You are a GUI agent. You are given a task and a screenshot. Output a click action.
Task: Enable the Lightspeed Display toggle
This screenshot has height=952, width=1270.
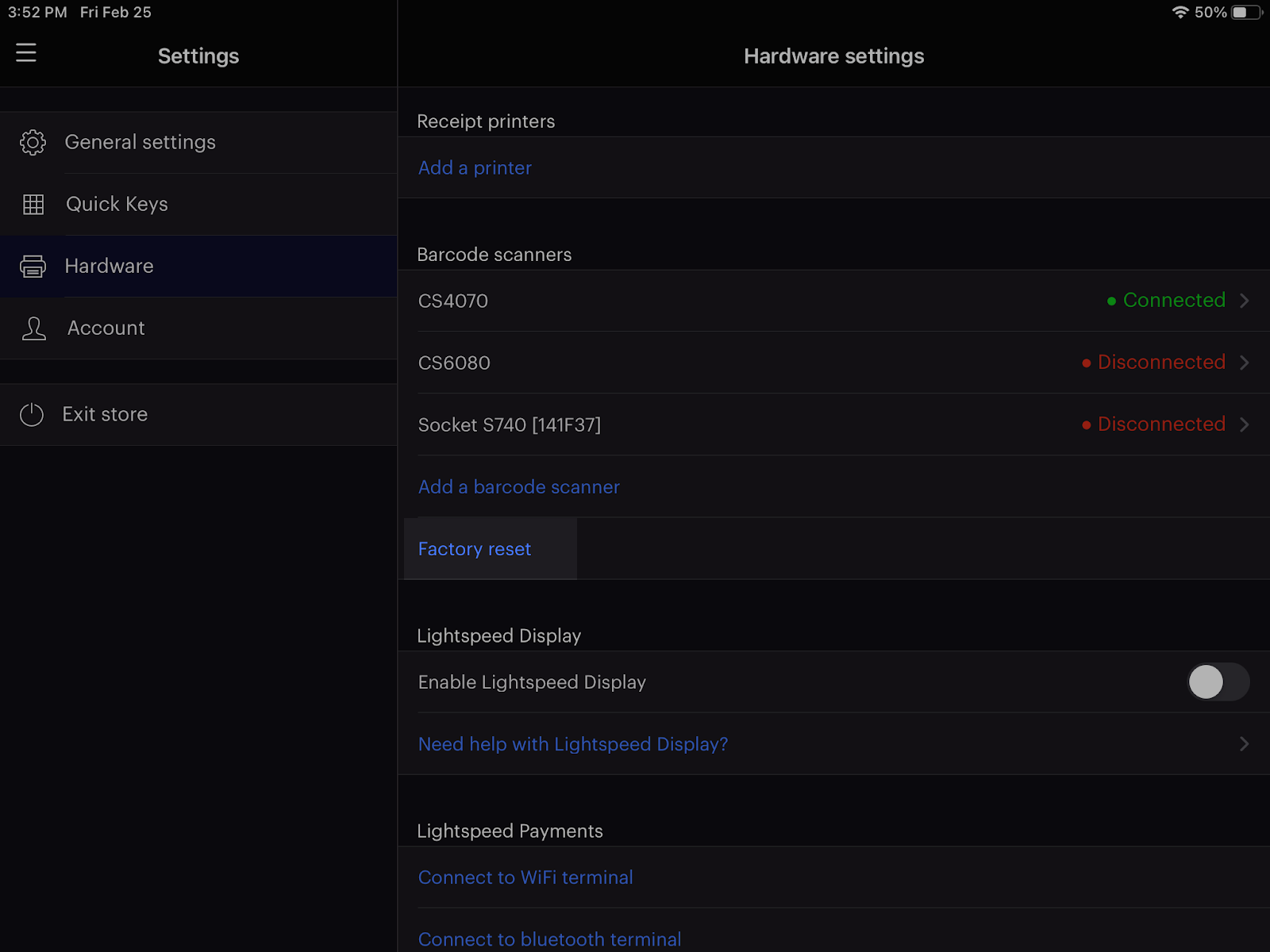[1218, 682]
